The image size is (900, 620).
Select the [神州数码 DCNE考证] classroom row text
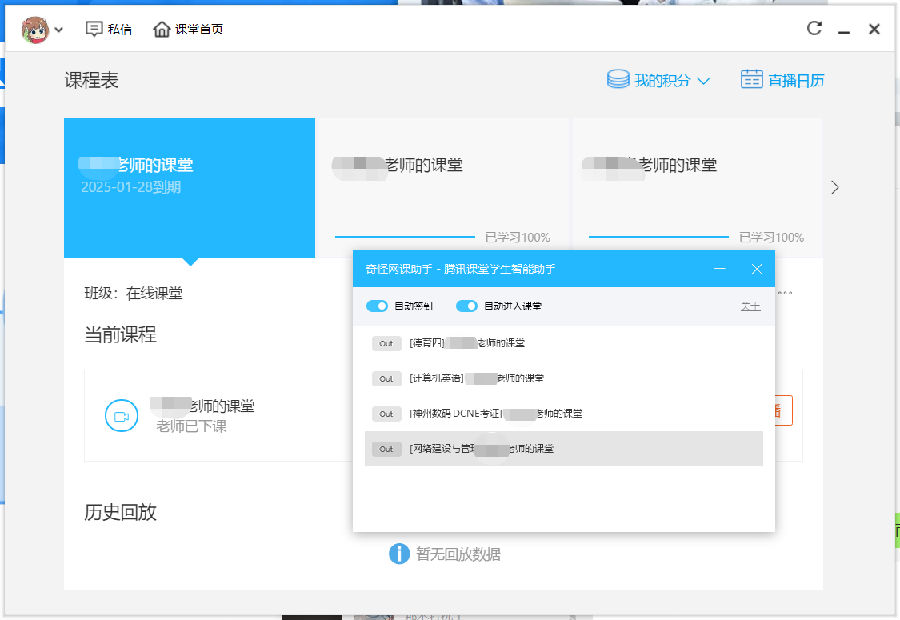(496, 413)
